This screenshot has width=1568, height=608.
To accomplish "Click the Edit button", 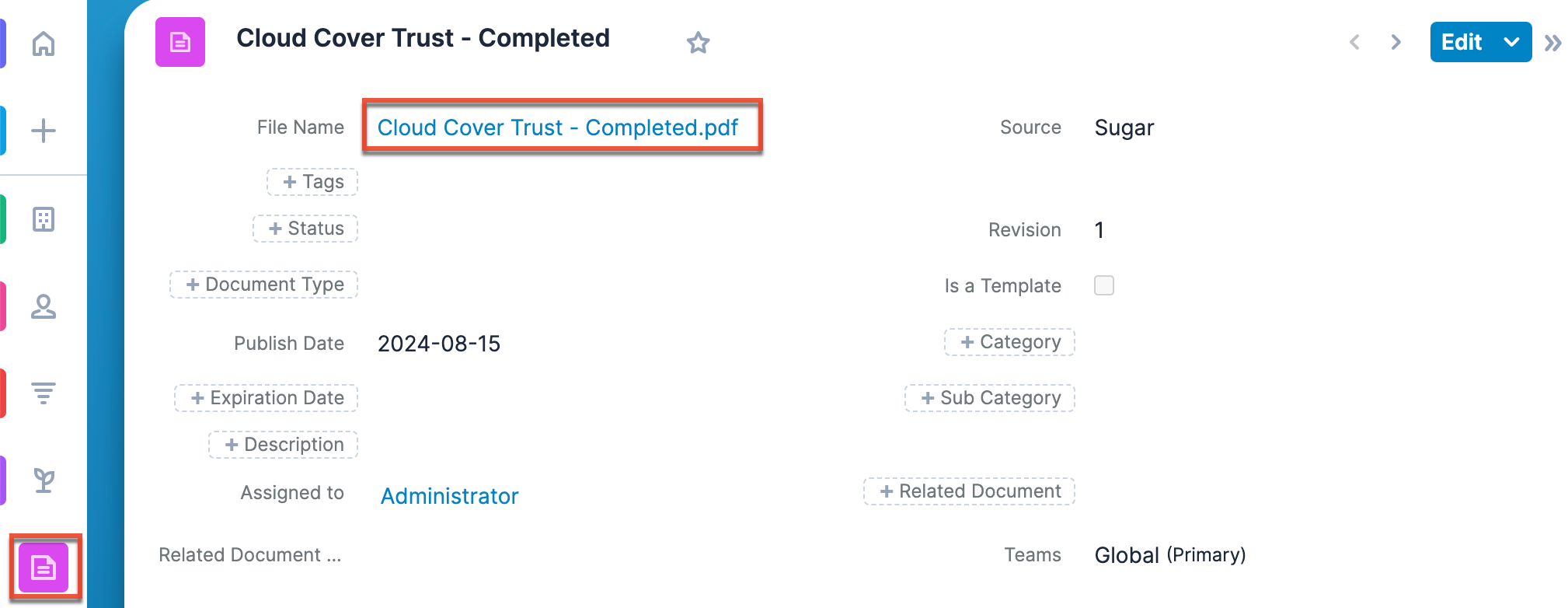I will [x=1462, y=42].
